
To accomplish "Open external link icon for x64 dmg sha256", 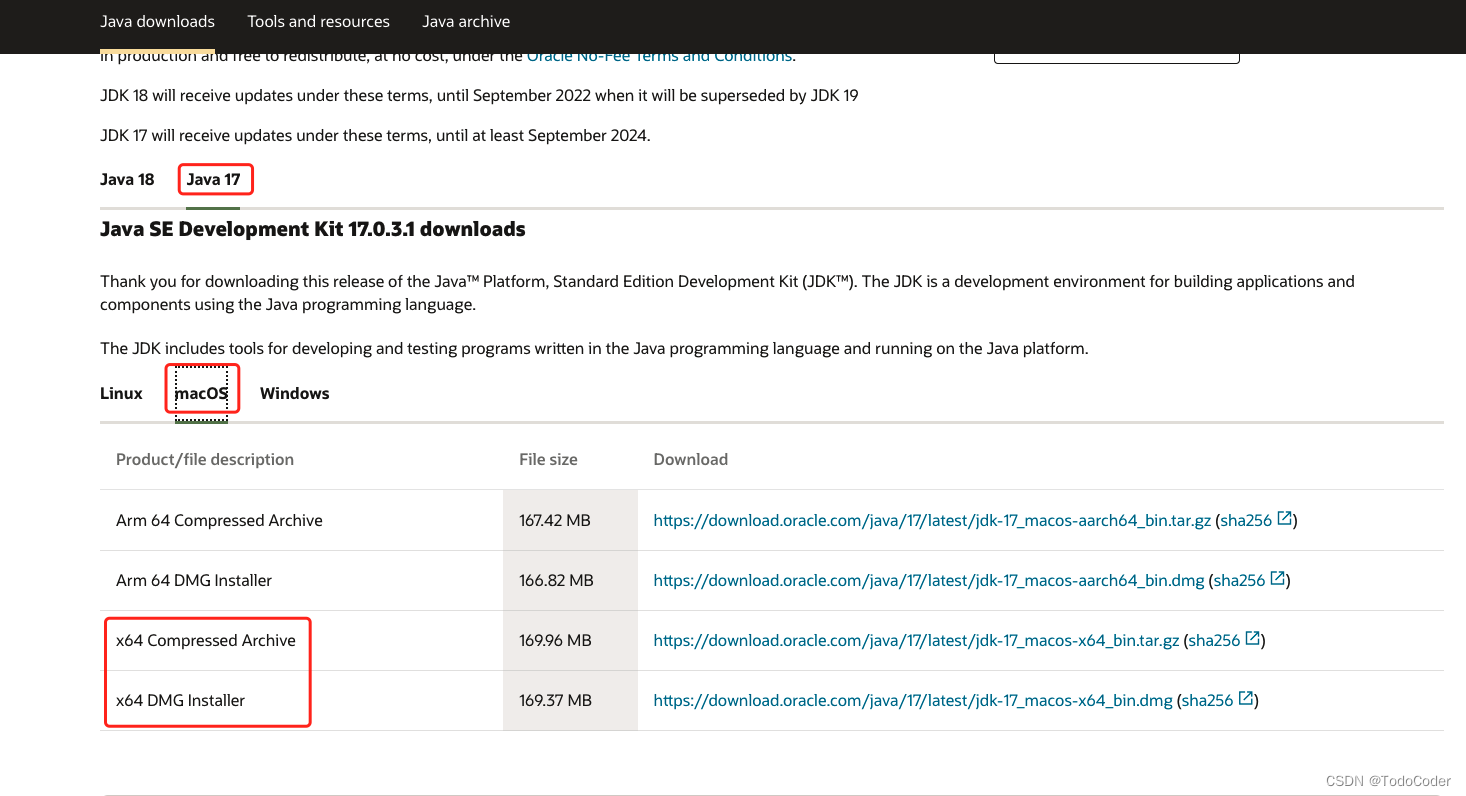I will [1246, 699].
